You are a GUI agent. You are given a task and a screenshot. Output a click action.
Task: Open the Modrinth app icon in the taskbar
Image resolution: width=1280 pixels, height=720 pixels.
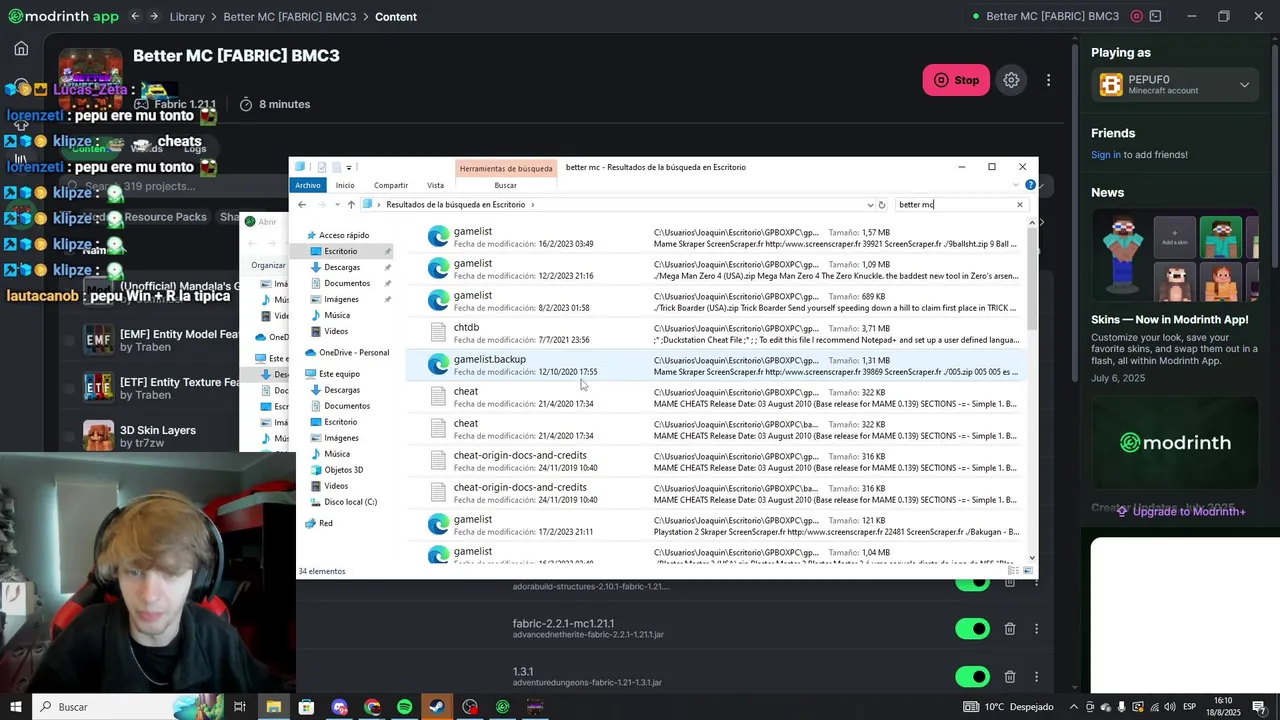(x=503, y=707)
